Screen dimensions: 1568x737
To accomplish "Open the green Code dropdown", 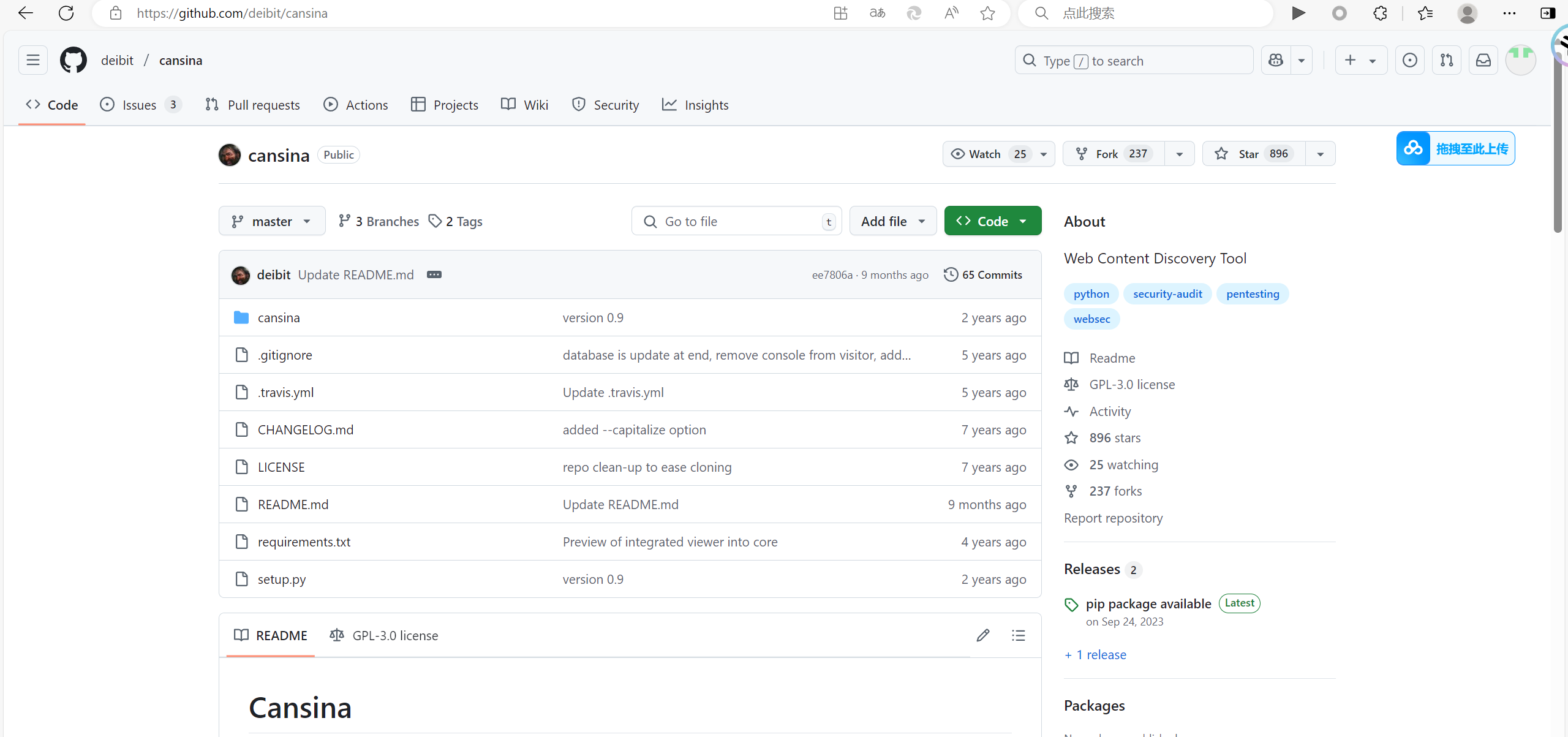I will click(x=992, y=221).
